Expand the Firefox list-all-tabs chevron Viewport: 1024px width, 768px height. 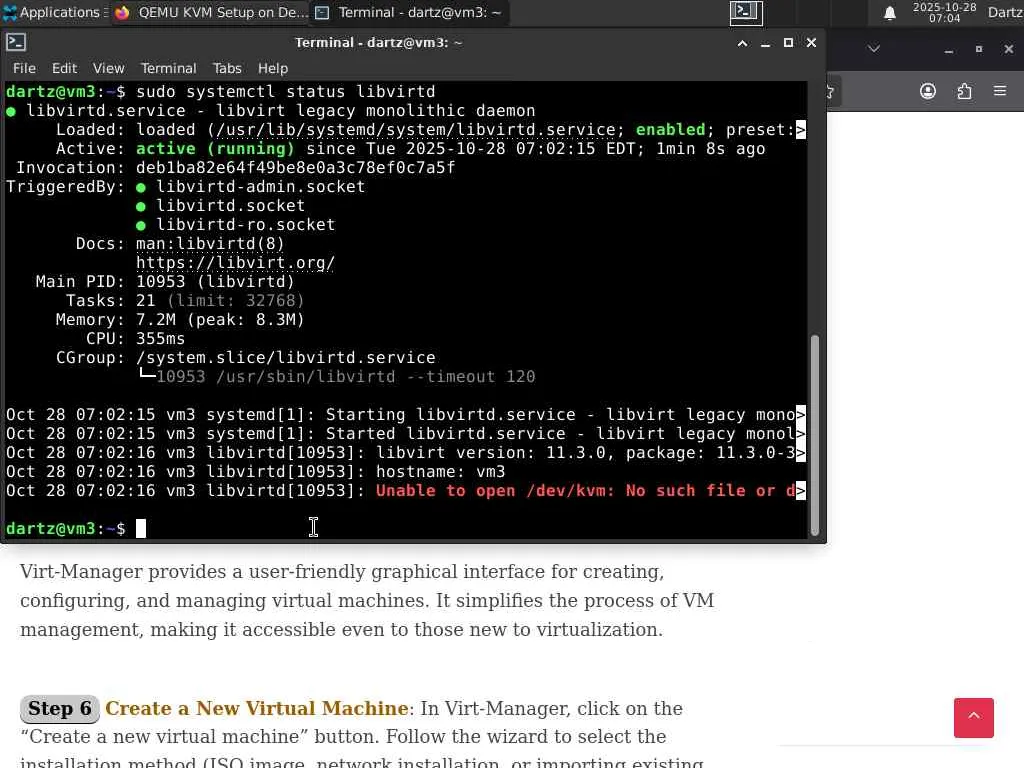(x=874, y=49)
